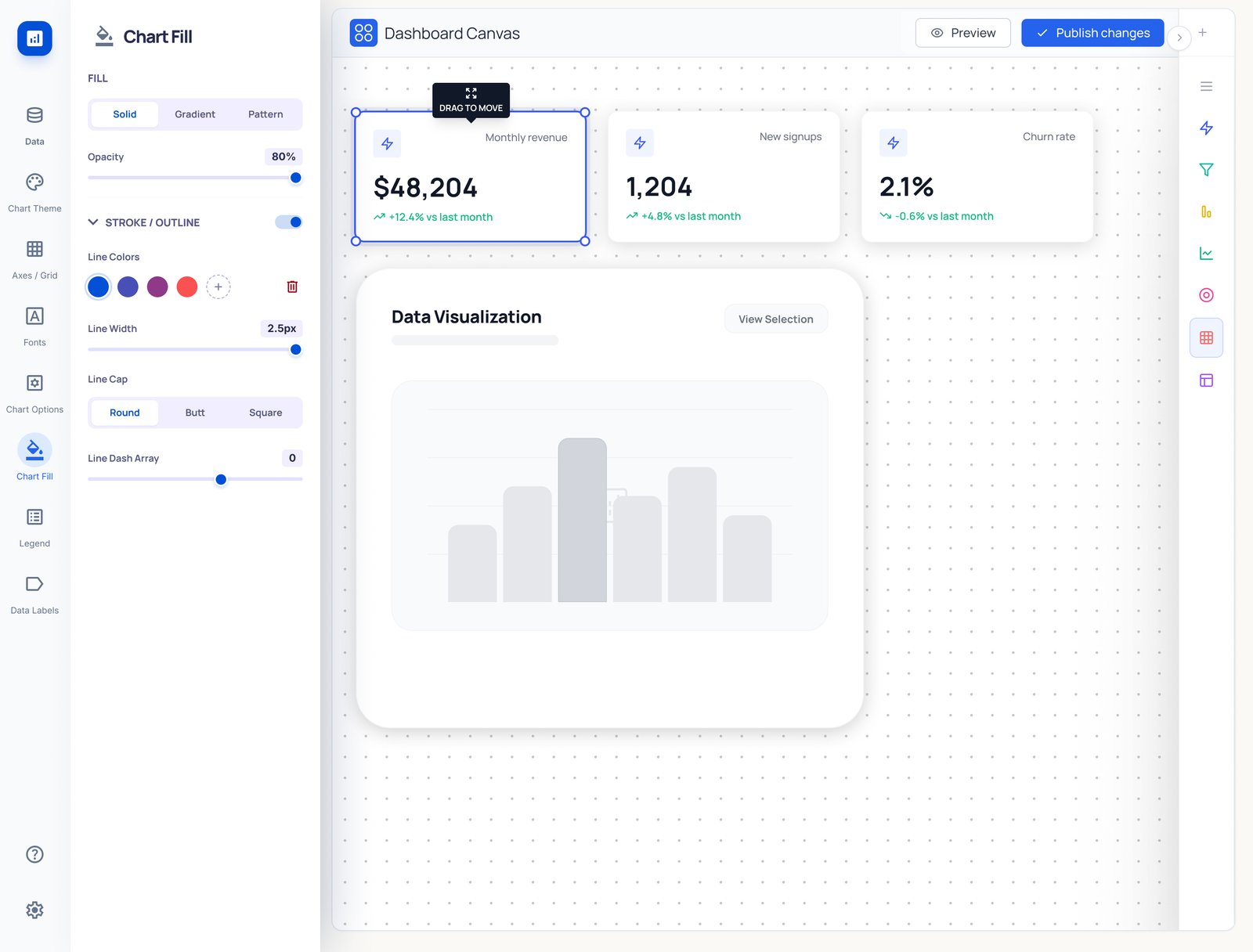Click the lightning bolt in right rail

pos(1206,128)
